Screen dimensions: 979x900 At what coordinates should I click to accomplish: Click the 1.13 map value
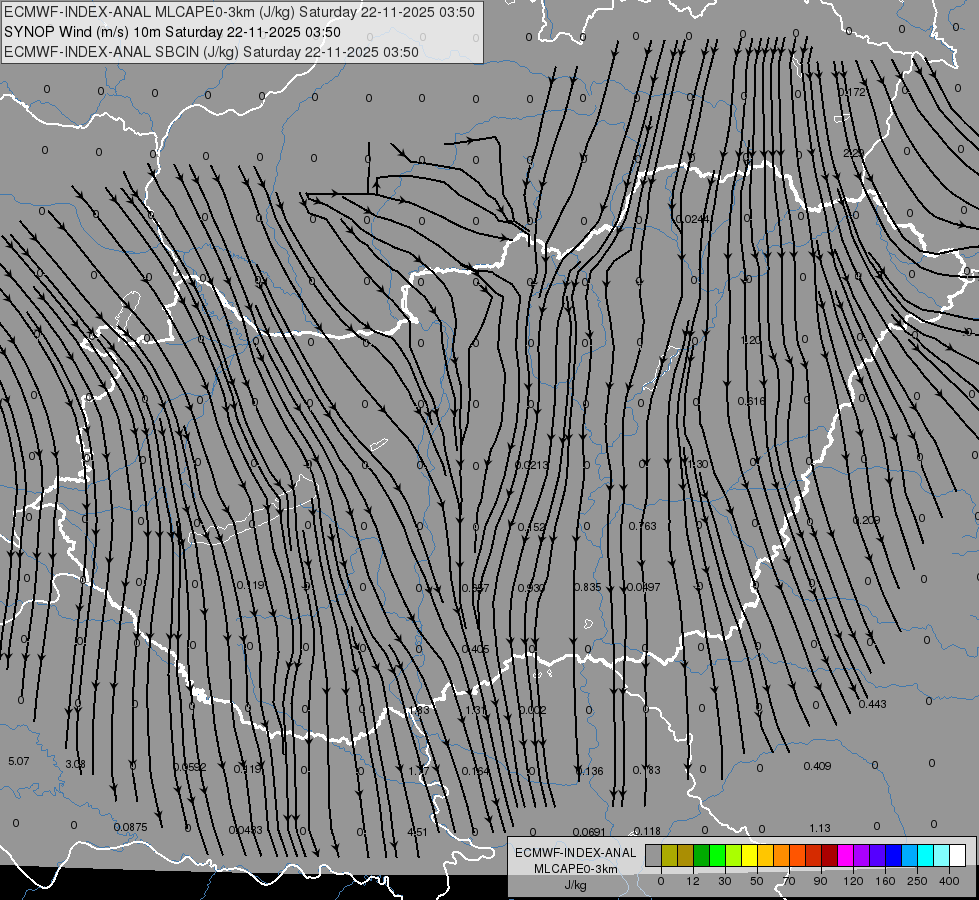[820, 828]
